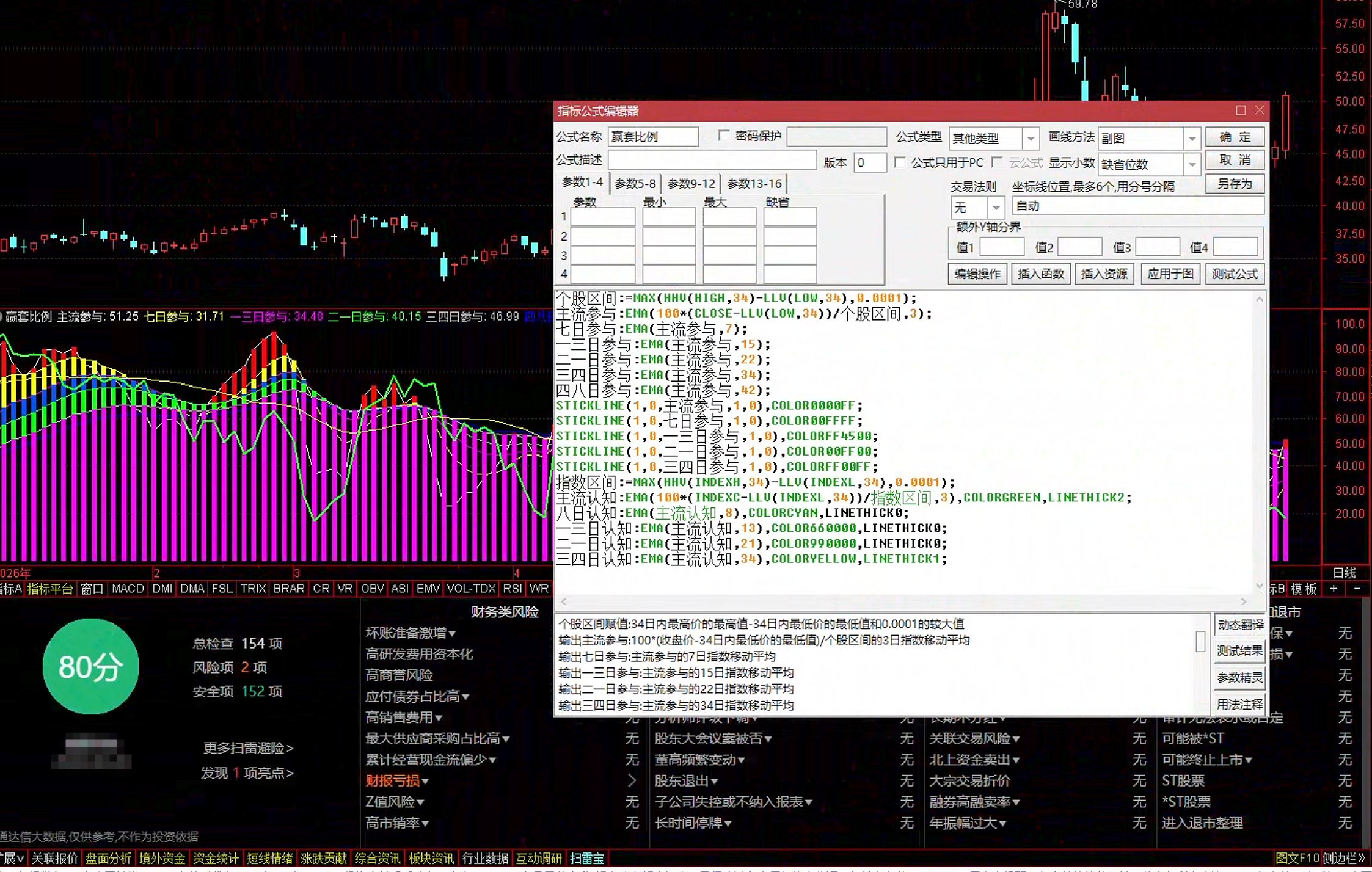The width and height of the screenshot is (1372, 872).
Task: Click the translation pane scrollbar thumb
Action: [x=1200, y=641]
